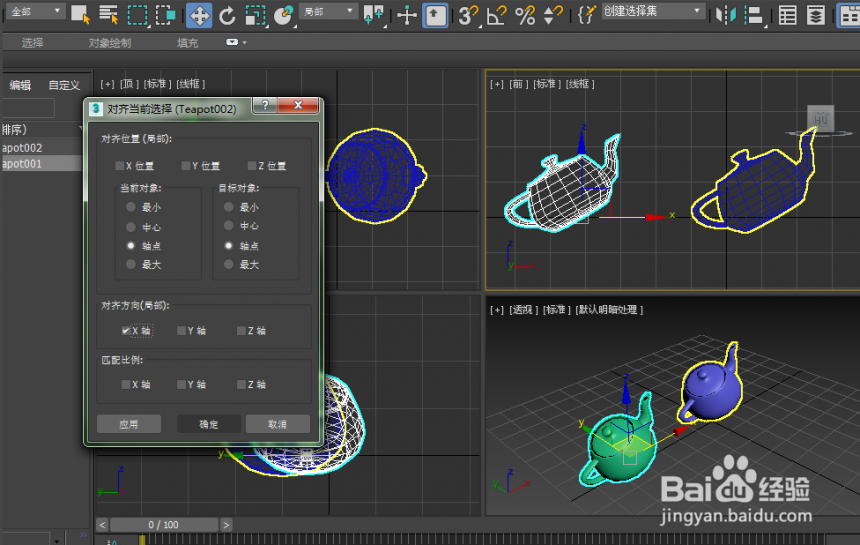The image size is (860, 545).
Task: Check the Z 轴 align orientation checkbox
Action: 241,331
